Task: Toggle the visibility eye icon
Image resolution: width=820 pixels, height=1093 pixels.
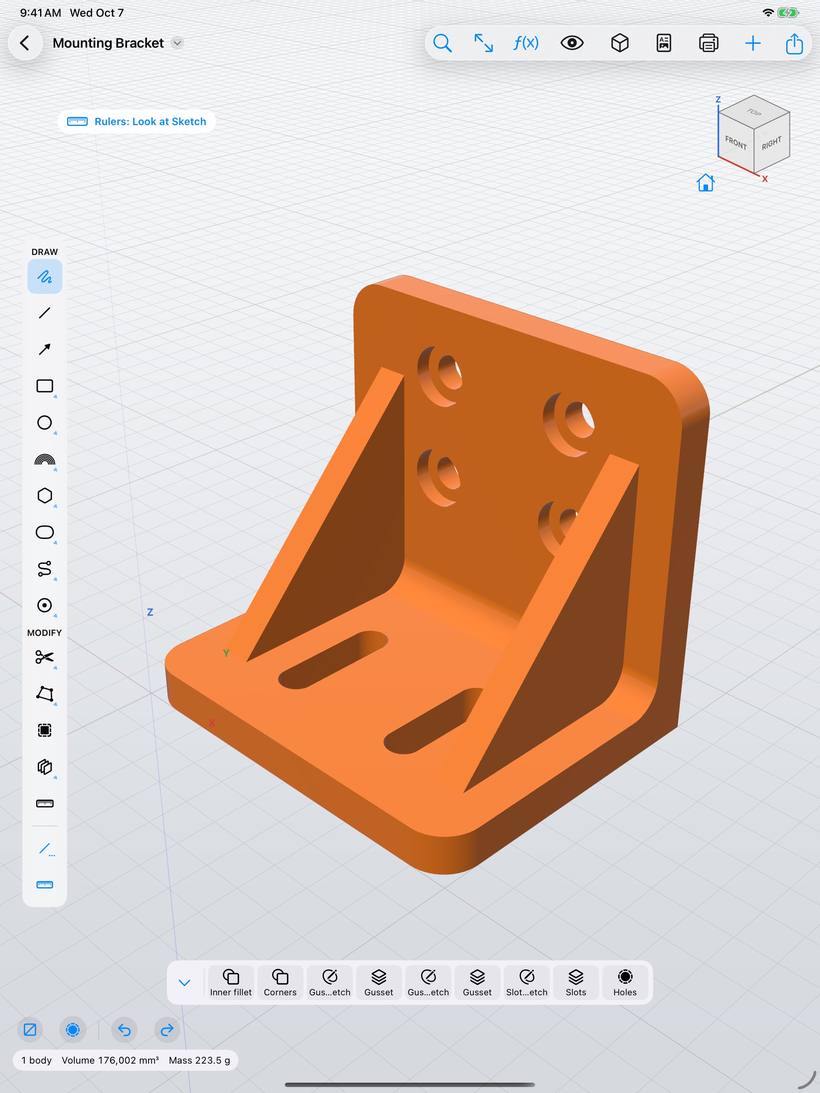Action: (572, 43)
